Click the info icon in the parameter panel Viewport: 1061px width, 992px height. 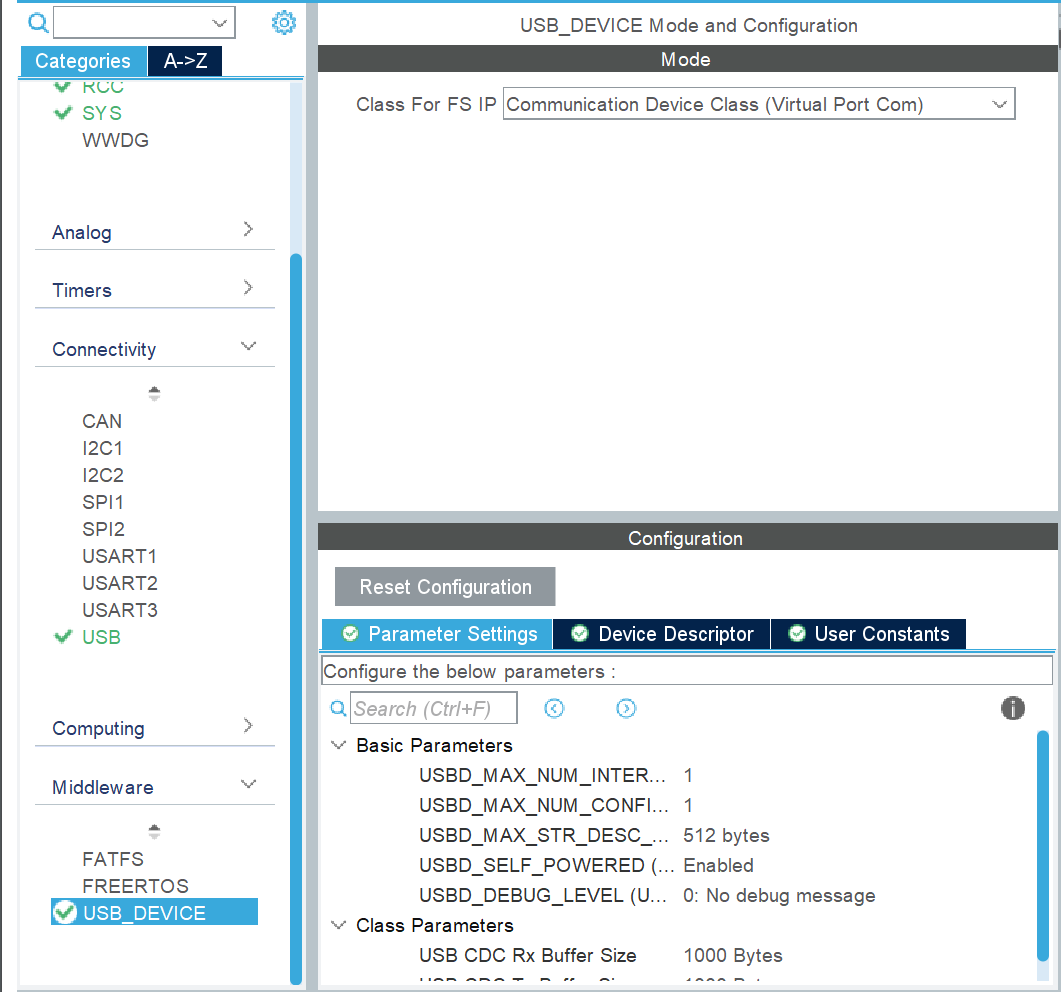[1012, 709]
